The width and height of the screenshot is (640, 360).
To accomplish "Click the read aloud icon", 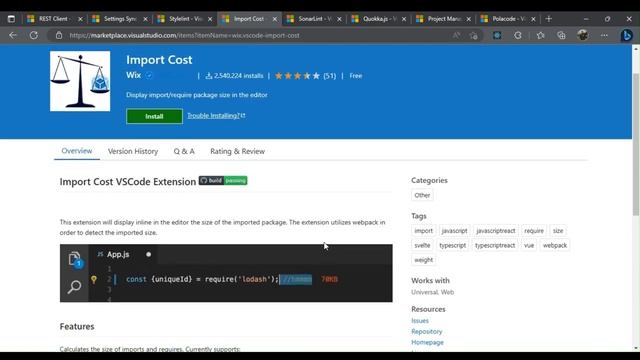I will pos(456,36).
